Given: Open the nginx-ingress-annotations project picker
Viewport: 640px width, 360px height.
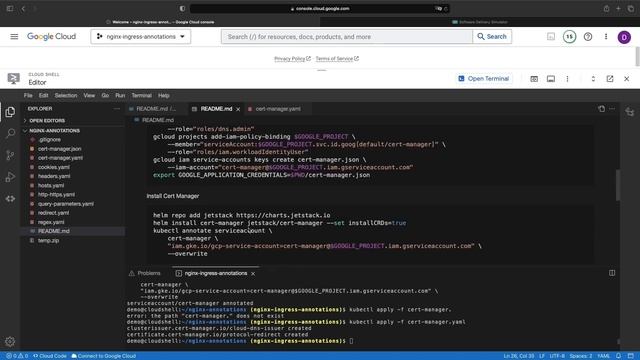Looking at the screenshot, I should click(x=141, y=37).
